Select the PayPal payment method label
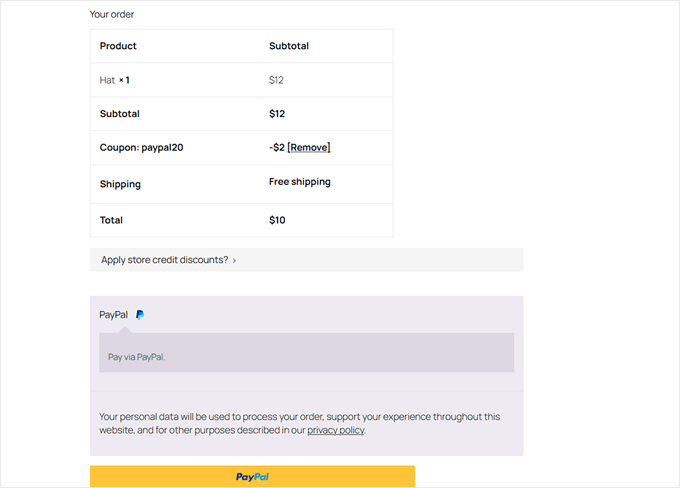 114,314
